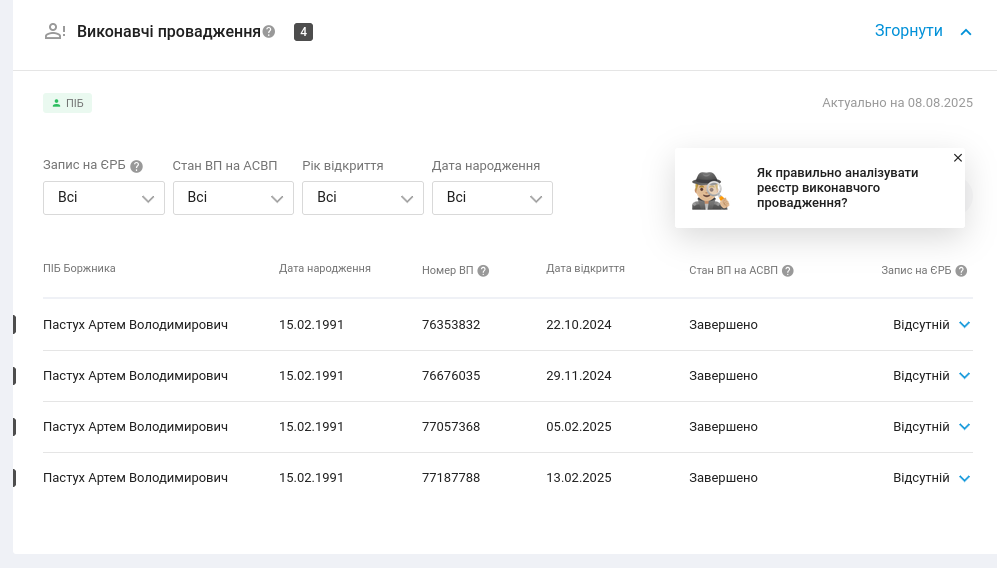Click the detective emoji in the tip popup
The height and width of the screenshot is (568, 997).
(710, 190)
